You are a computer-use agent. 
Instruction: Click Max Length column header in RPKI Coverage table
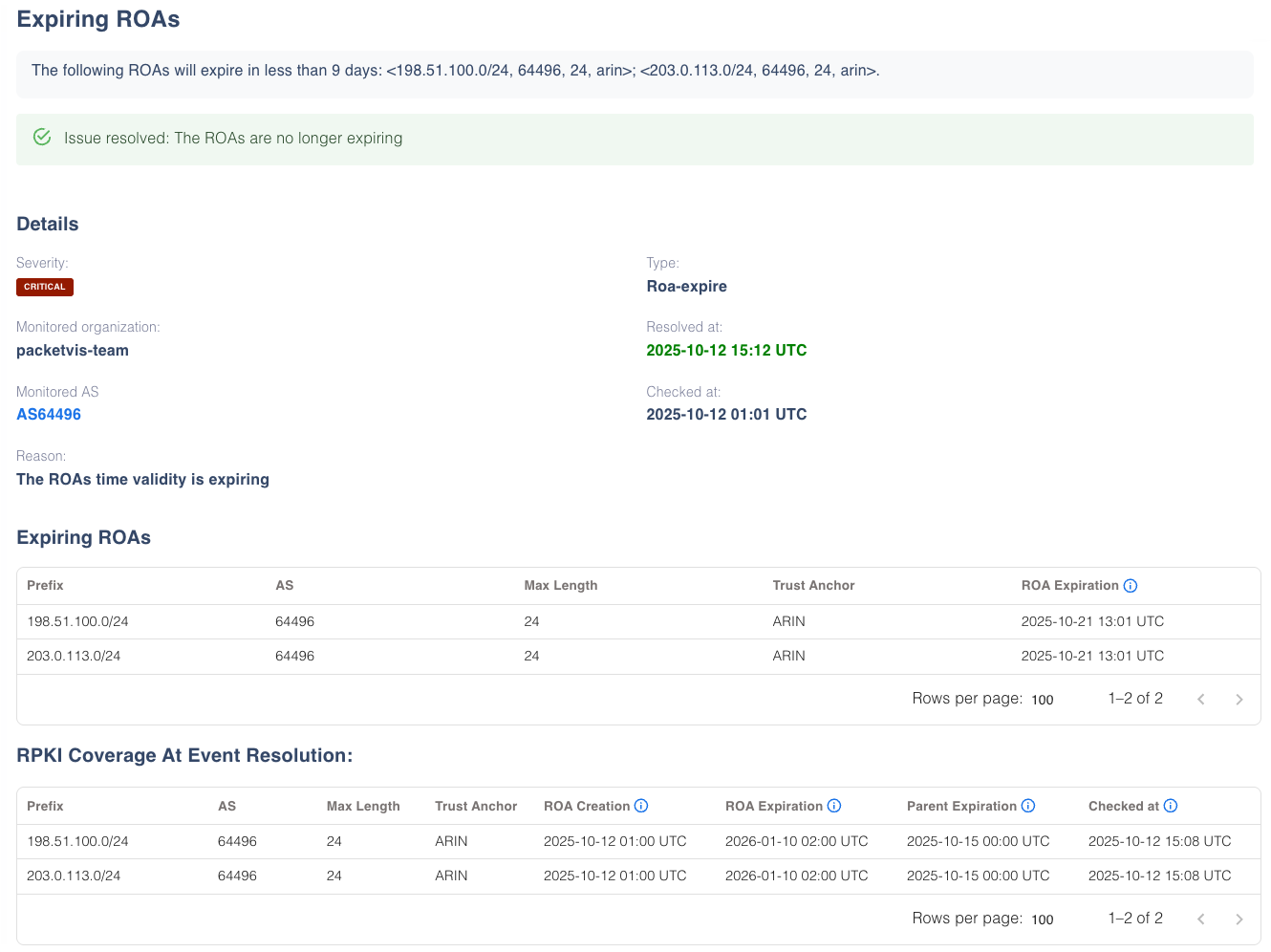tap(363, 806)
